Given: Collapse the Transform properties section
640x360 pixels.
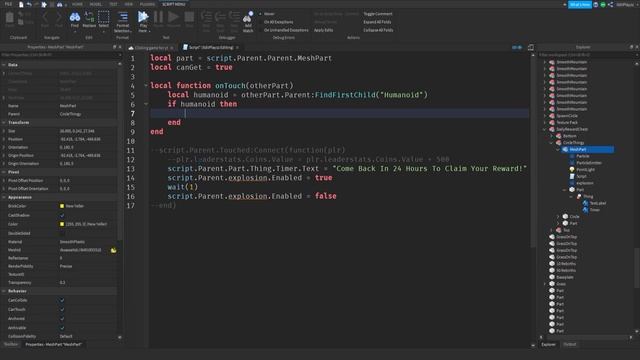Looking at the screenshot, I should 4,122.
